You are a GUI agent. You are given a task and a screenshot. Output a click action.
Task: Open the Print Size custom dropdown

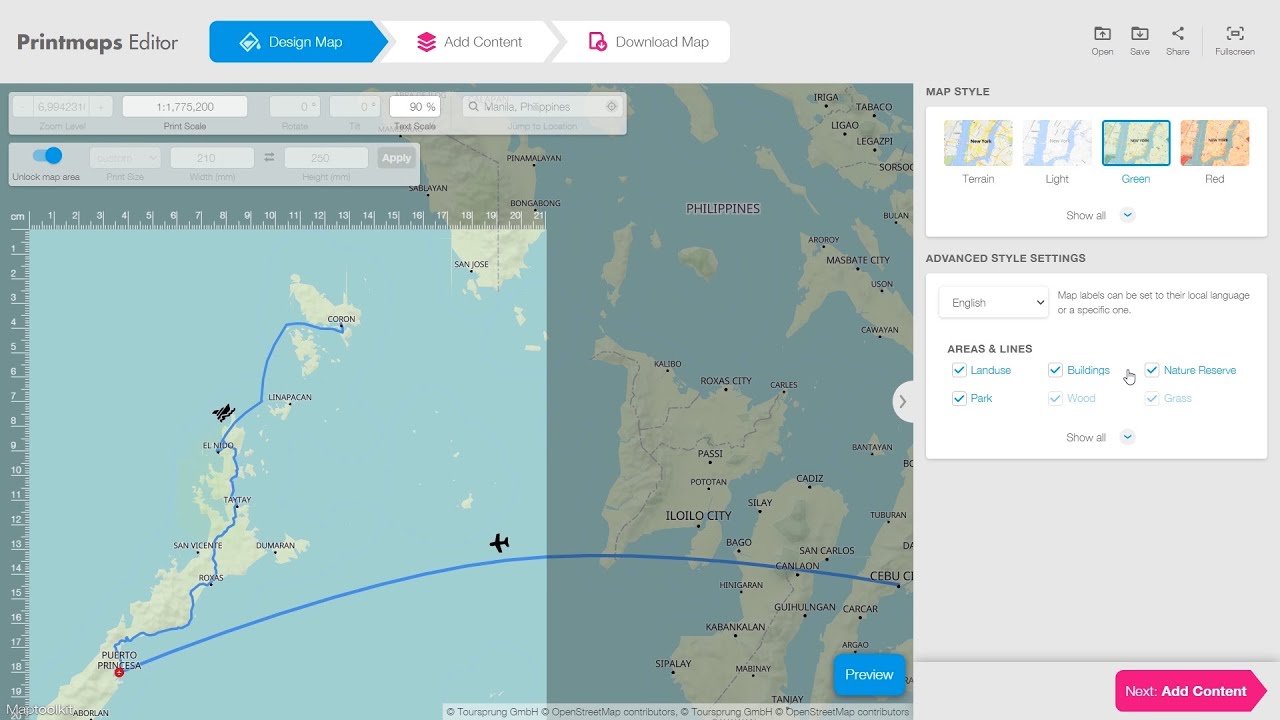click(x=125, y=158)
